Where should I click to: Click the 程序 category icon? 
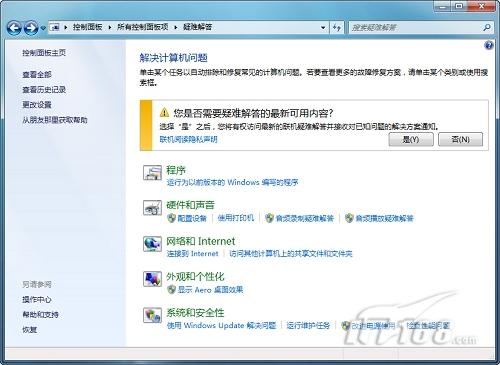pos(152,173)
